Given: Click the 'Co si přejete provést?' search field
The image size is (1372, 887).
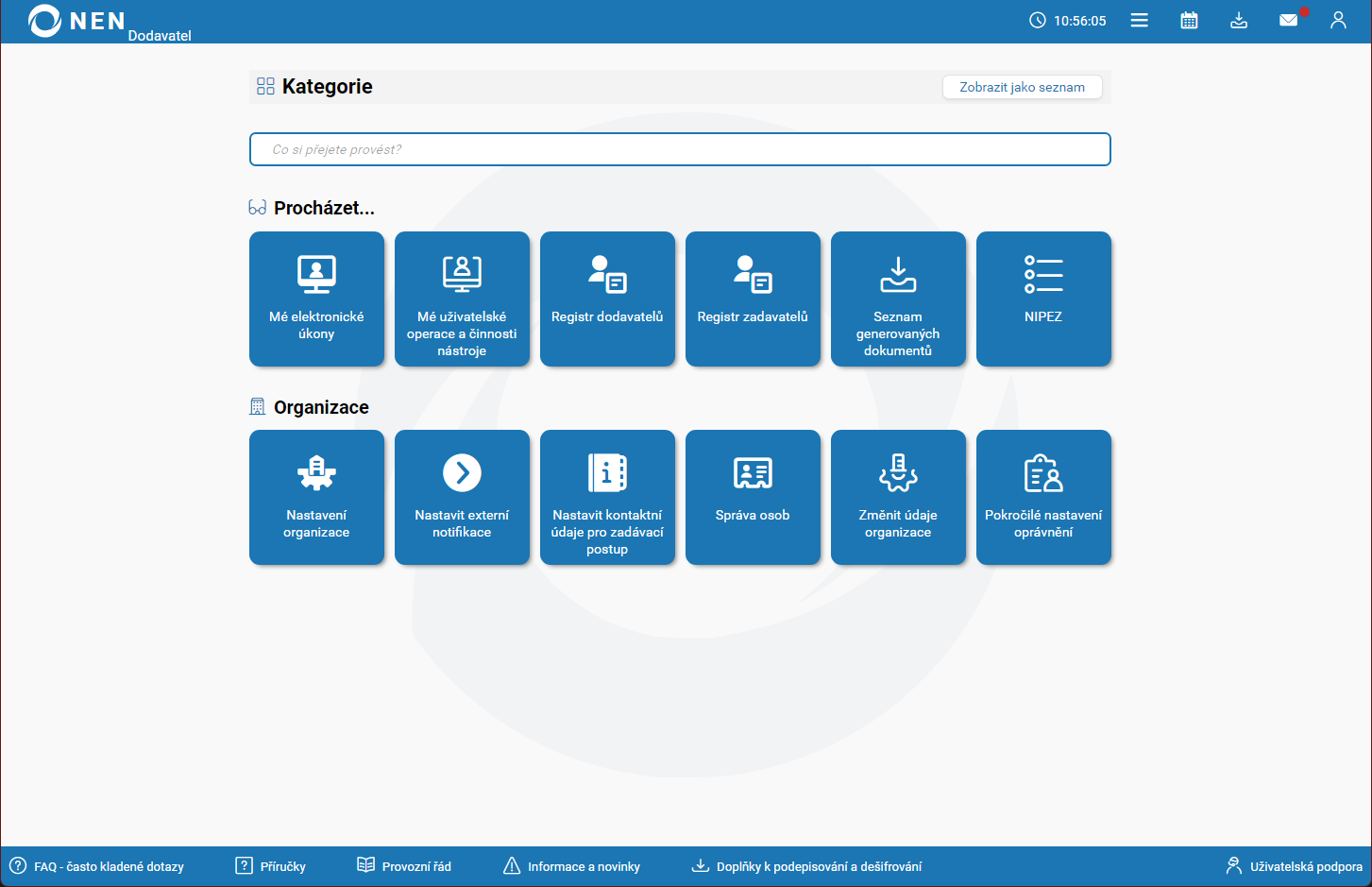Looking at the screenshot, I should [680, 149].
